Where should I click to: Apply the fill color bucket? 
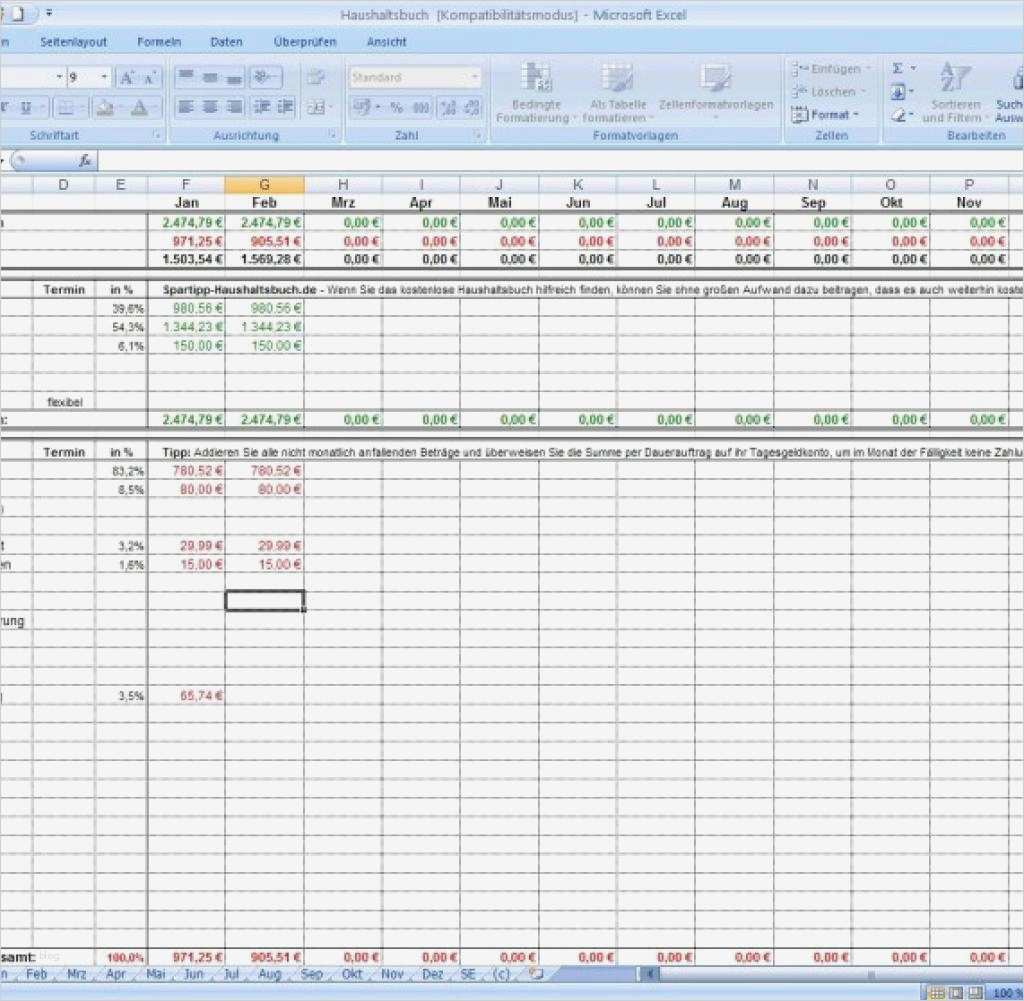pos(104,108)
